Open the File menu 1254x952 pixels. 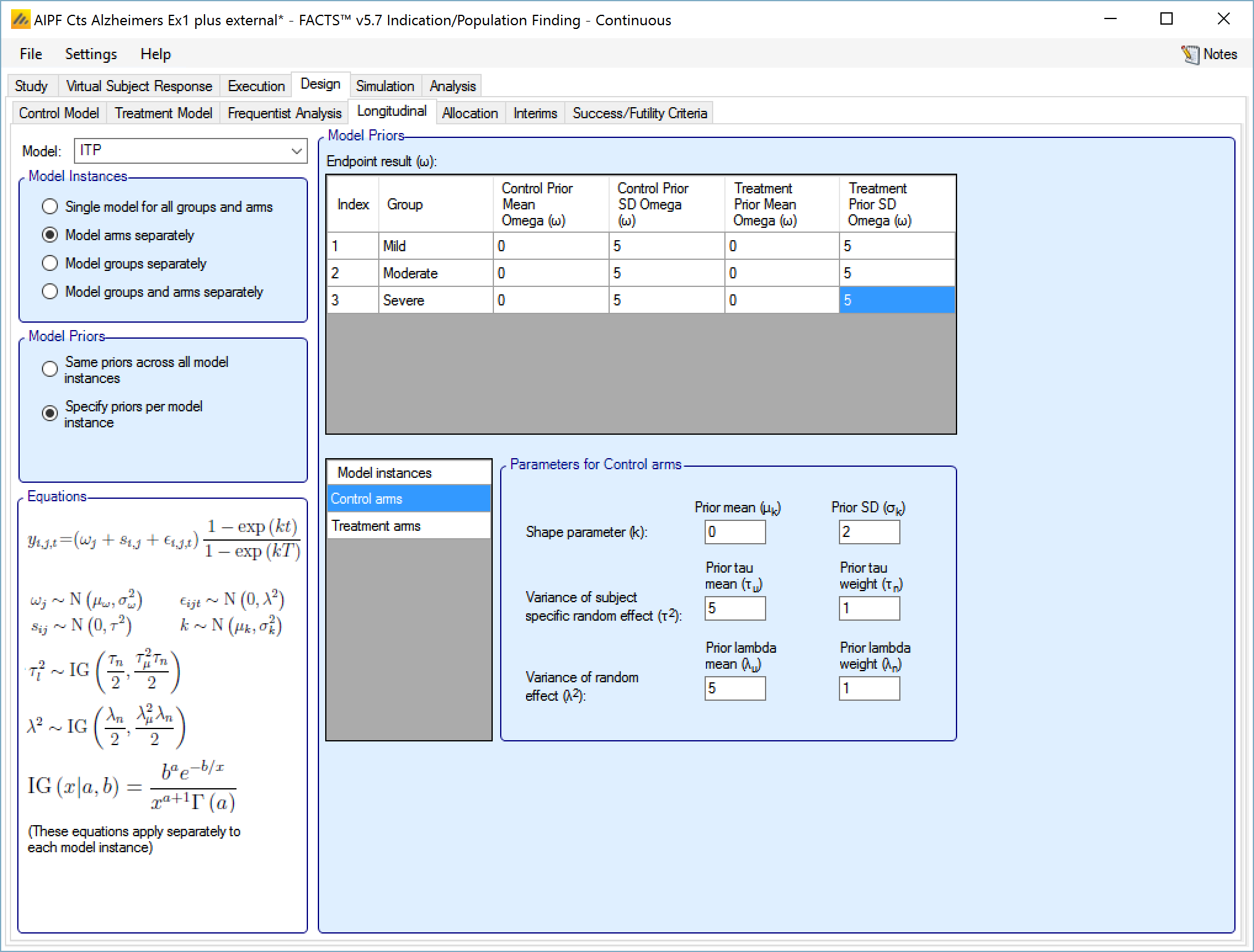(31, 54)
